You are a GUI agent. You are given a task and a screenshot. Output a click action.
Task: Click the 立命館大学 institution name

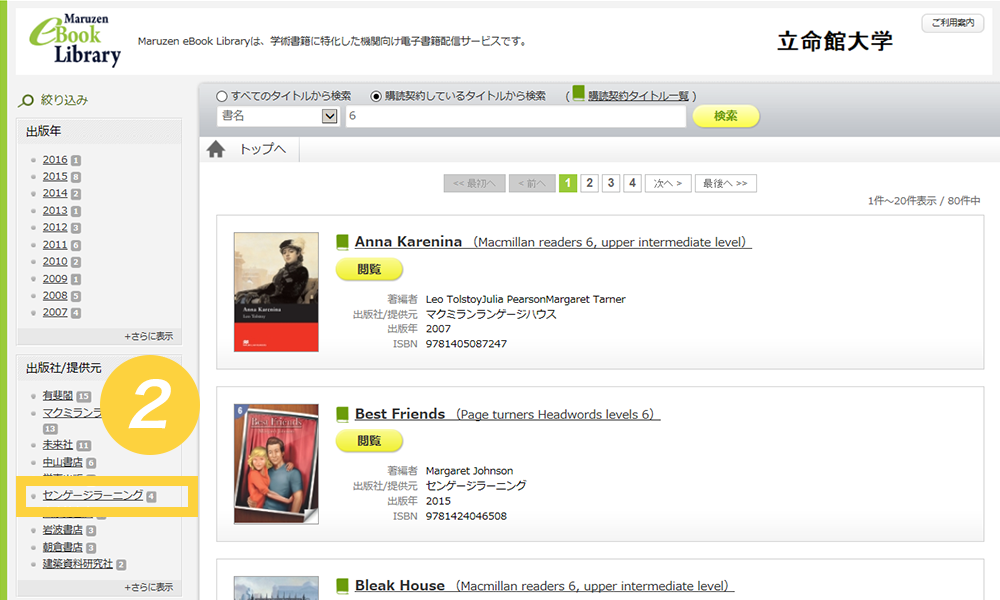(x=835, y=41)
